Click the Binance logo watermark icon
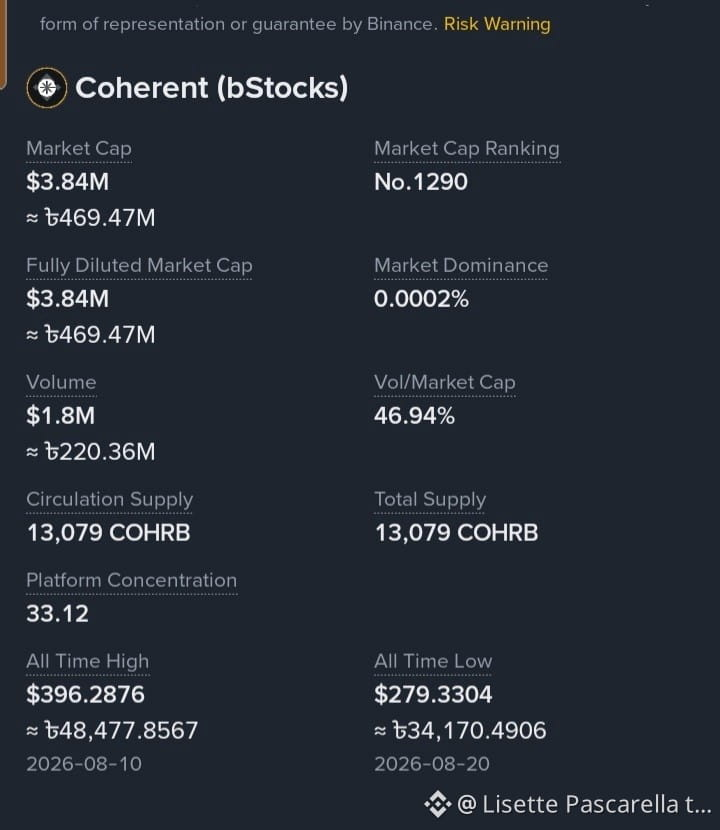 click(x=438, y=804)
